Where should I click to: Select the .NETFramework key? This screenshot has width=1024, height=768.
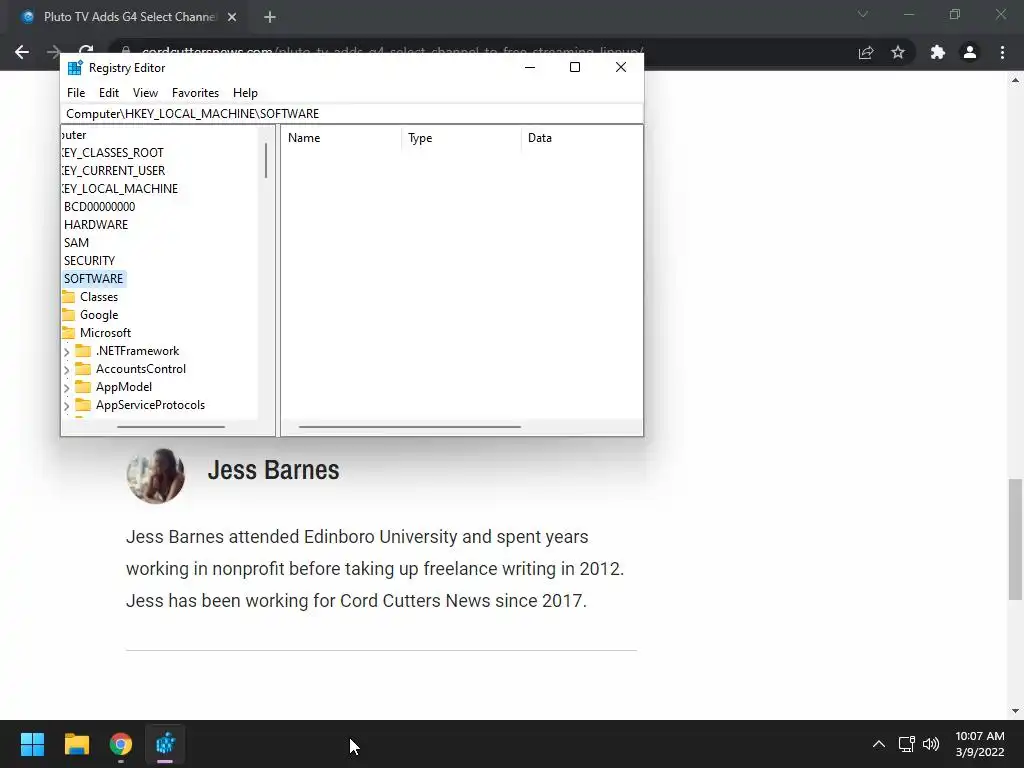point(137,351)
